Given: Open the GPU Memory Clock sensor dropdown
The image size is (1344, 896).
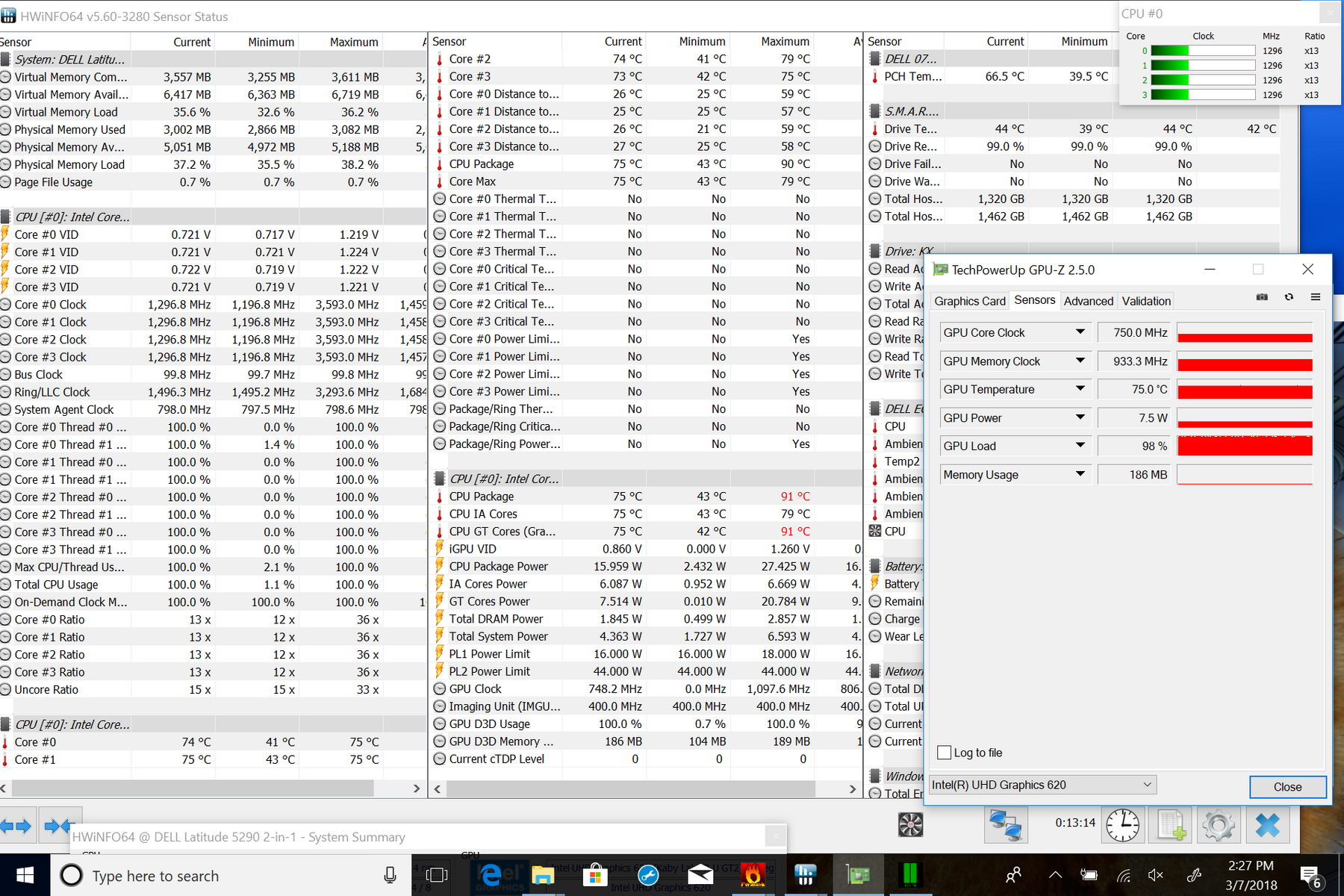Looking at the screenshot, I should click(x=1080, y=361).
